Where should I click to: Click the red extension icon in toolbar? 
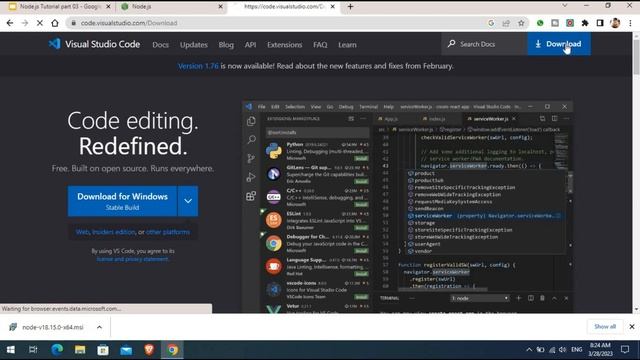tap(570, 23)
